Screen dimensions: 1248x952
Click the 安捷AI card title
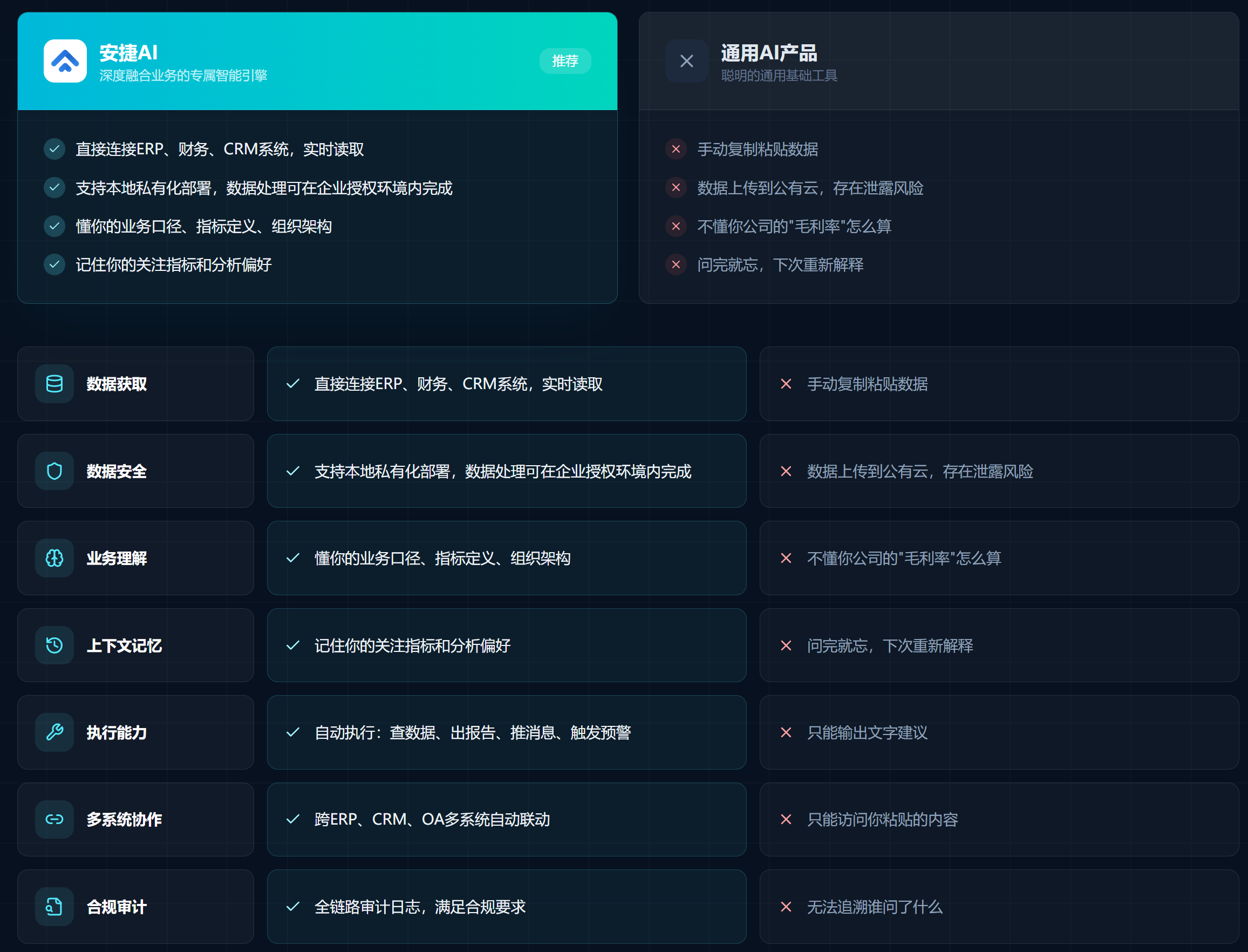pos(128,53)
